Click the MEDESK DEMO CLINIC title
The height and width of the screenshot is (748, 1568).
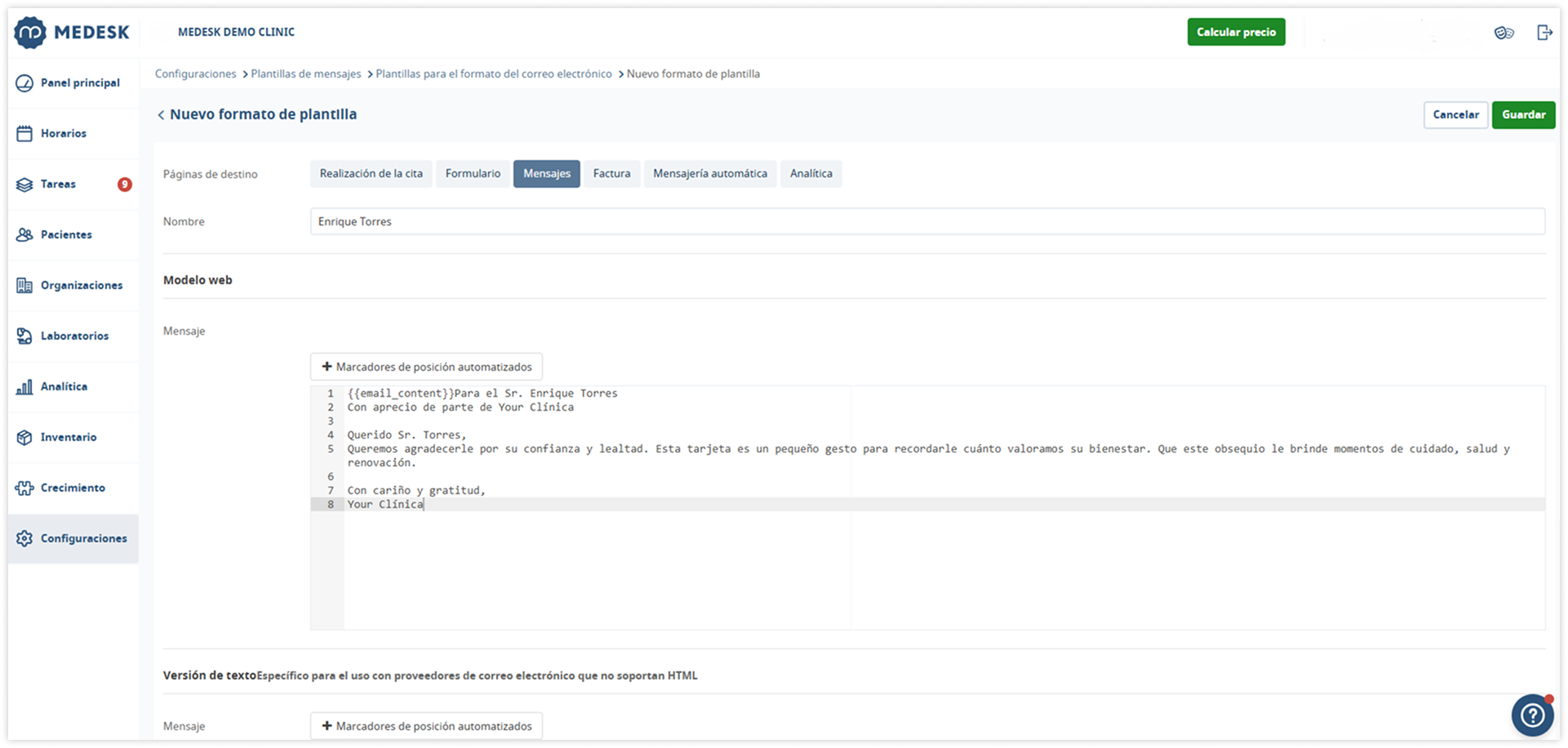pyautogui.click(x=236, y=32)
